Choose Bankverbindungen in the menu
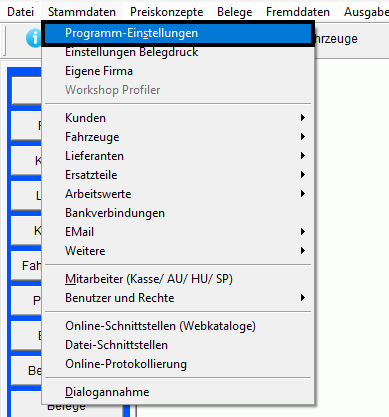This screenshot has width=389, height=417. (178, 213)
